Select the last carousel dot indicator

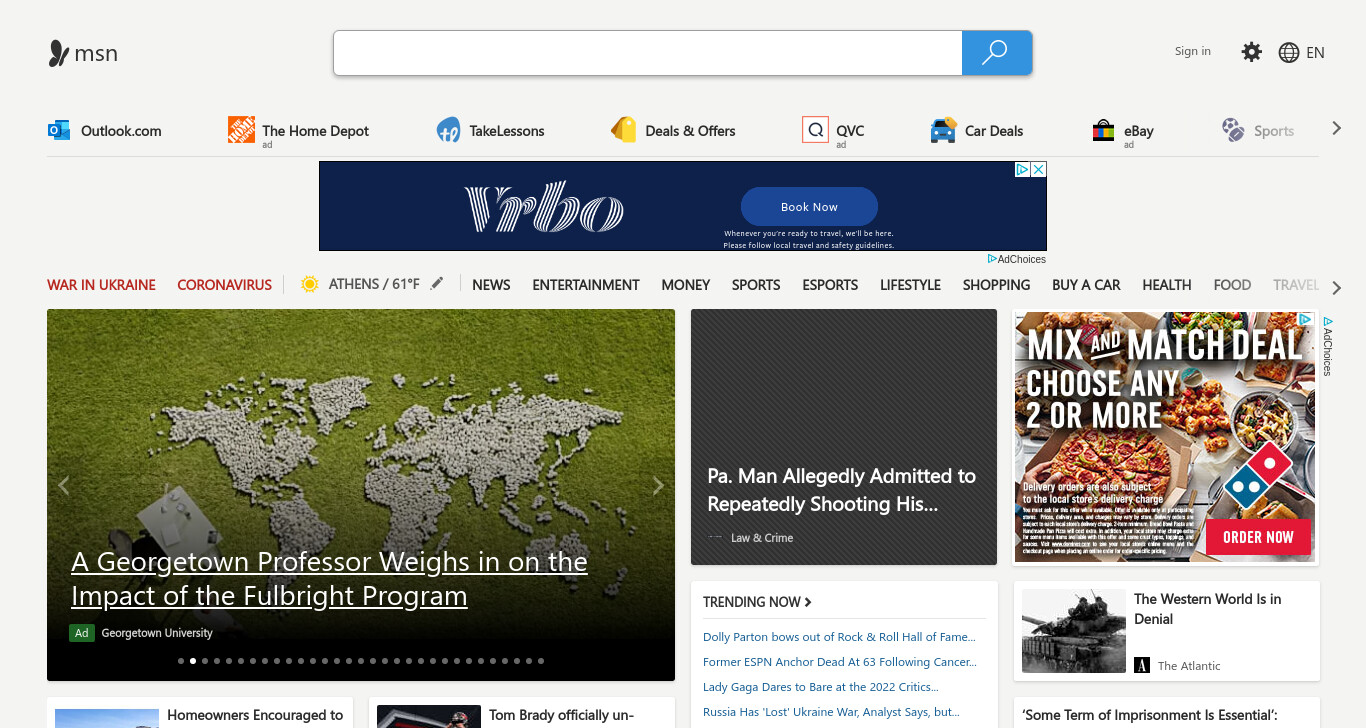(x=541, y=661)
